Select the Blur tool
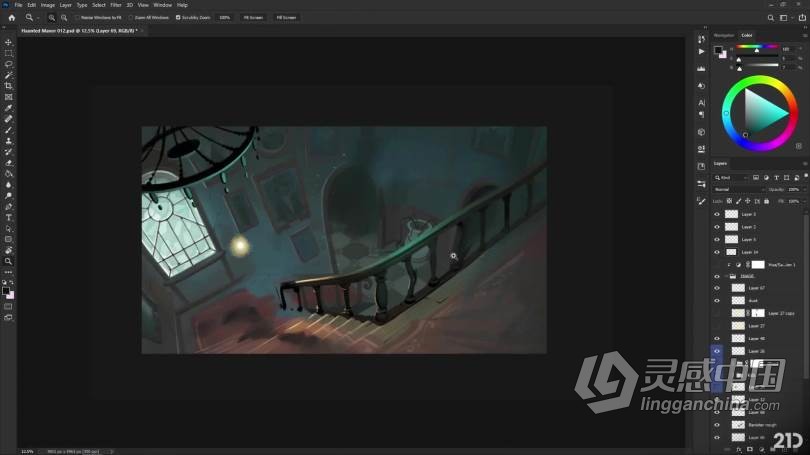This screenshot has width=810, height=455. pos(8,184)
